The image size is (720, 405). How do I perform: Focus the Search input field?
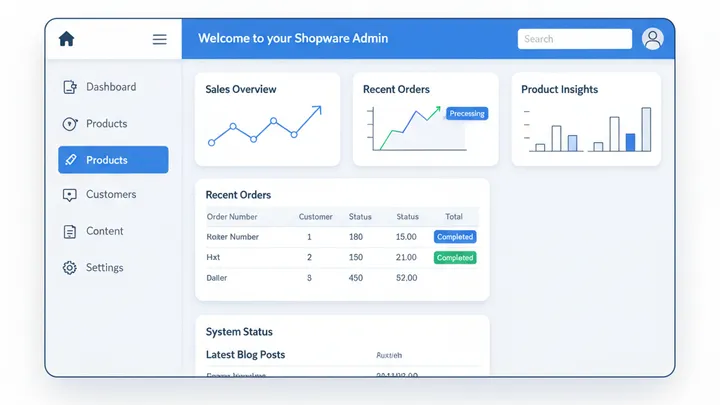tap(574, 39)
